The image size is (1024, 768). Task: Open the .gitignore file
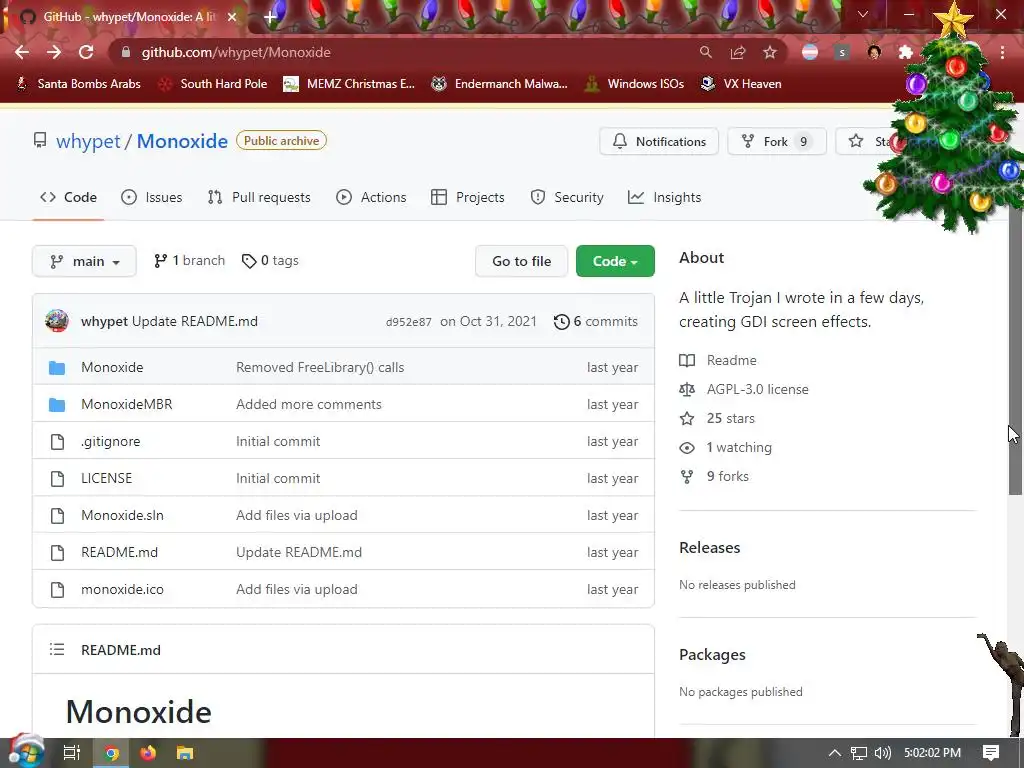click(x=110, y=441)
